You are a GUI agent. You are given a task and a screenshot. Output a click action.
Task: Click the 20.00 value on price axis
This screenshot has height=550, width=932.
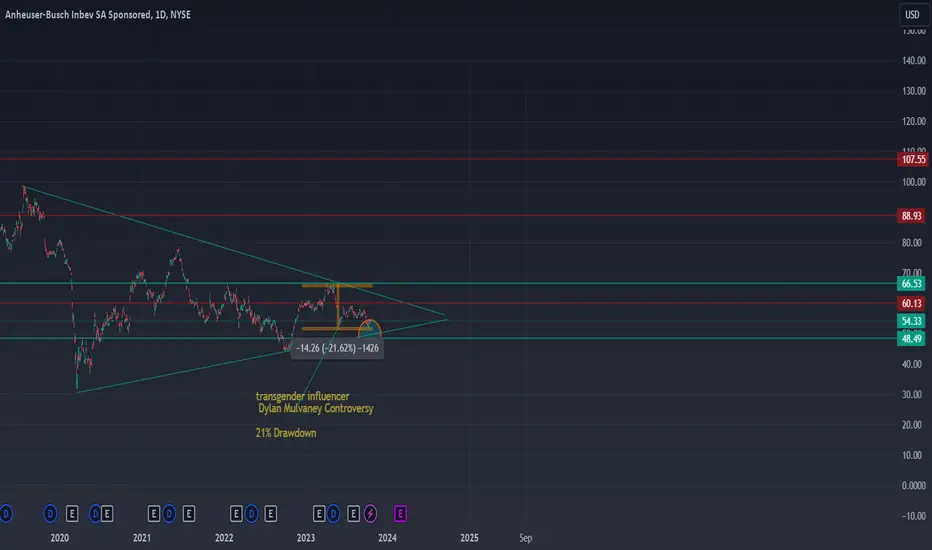point(912,425)
